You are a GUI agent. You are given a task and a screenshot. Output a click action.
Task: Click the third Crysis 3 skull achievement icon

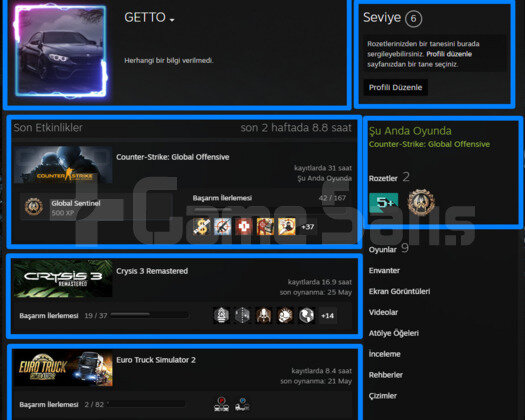click(x=264, y=316)
